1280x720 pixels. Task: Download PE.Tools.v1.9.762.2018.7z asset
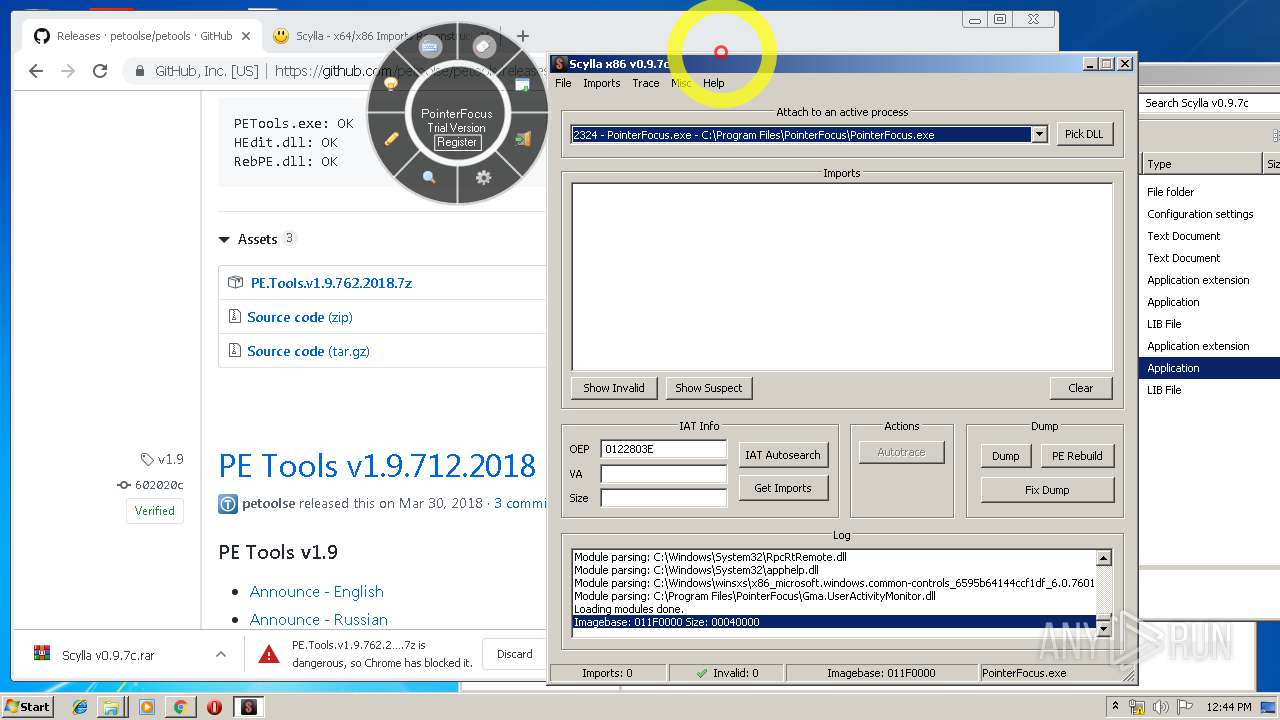click(x=331, y=283)
